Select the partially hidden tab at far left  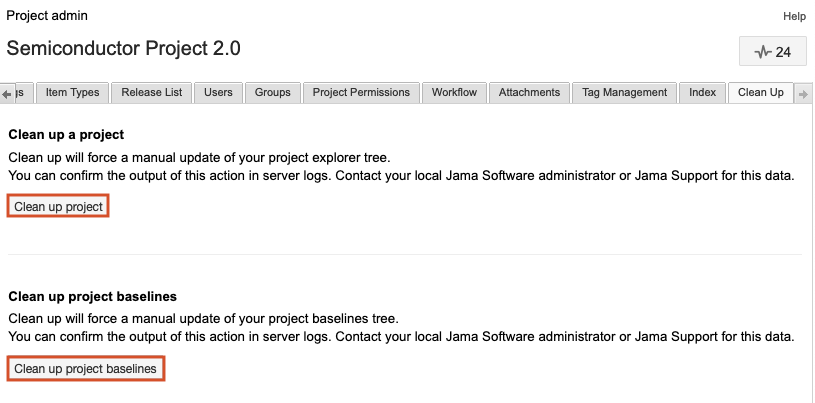point(26,92)
